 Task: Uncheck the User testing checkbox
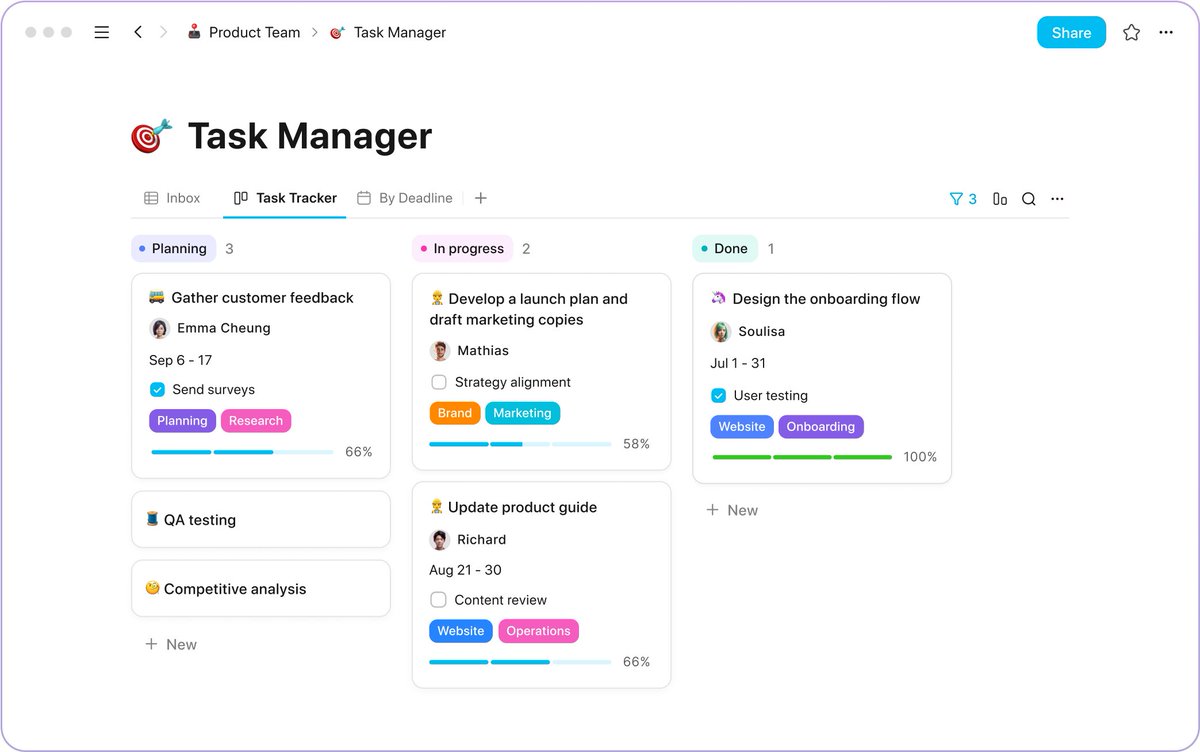718,395
